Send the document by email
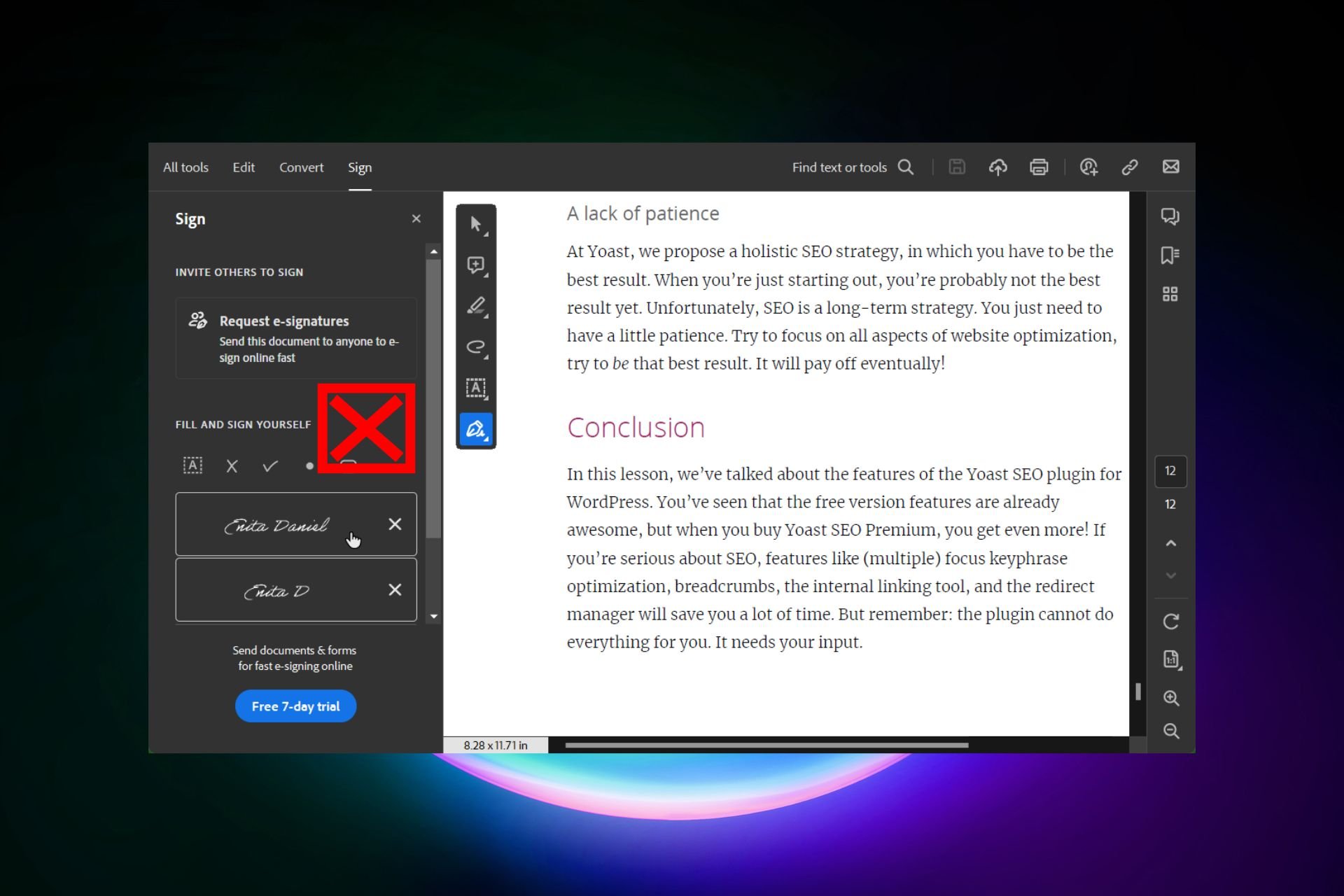 point(1171,167)
